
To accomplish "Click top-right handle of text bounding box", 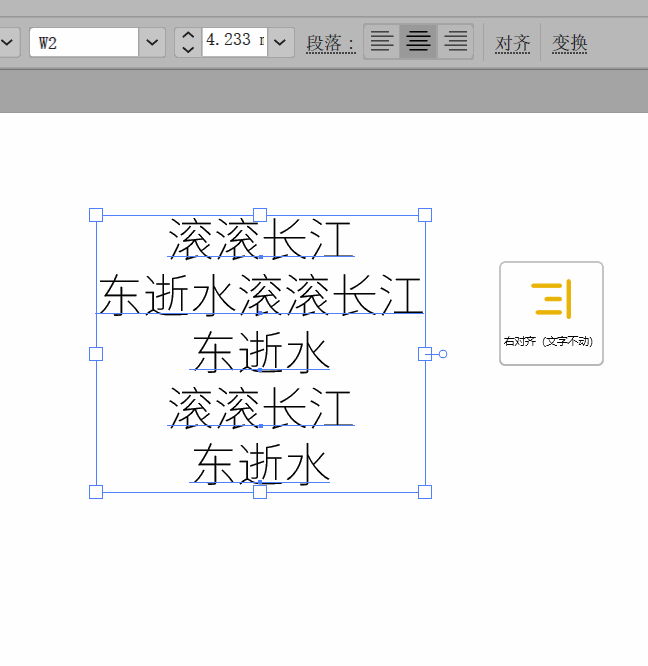I will [425, 215].
